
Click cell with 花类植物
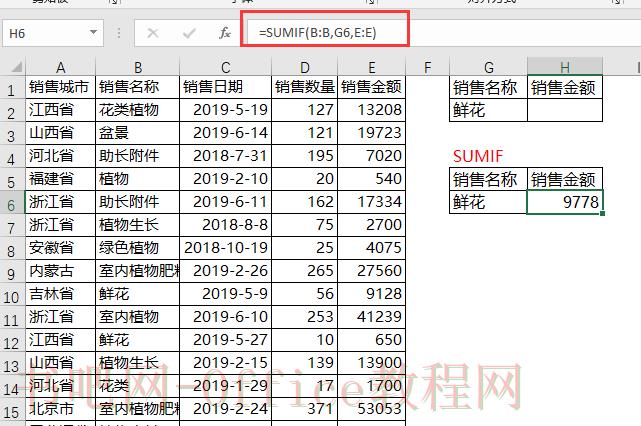pyautogui.click(x=137, y=110)
